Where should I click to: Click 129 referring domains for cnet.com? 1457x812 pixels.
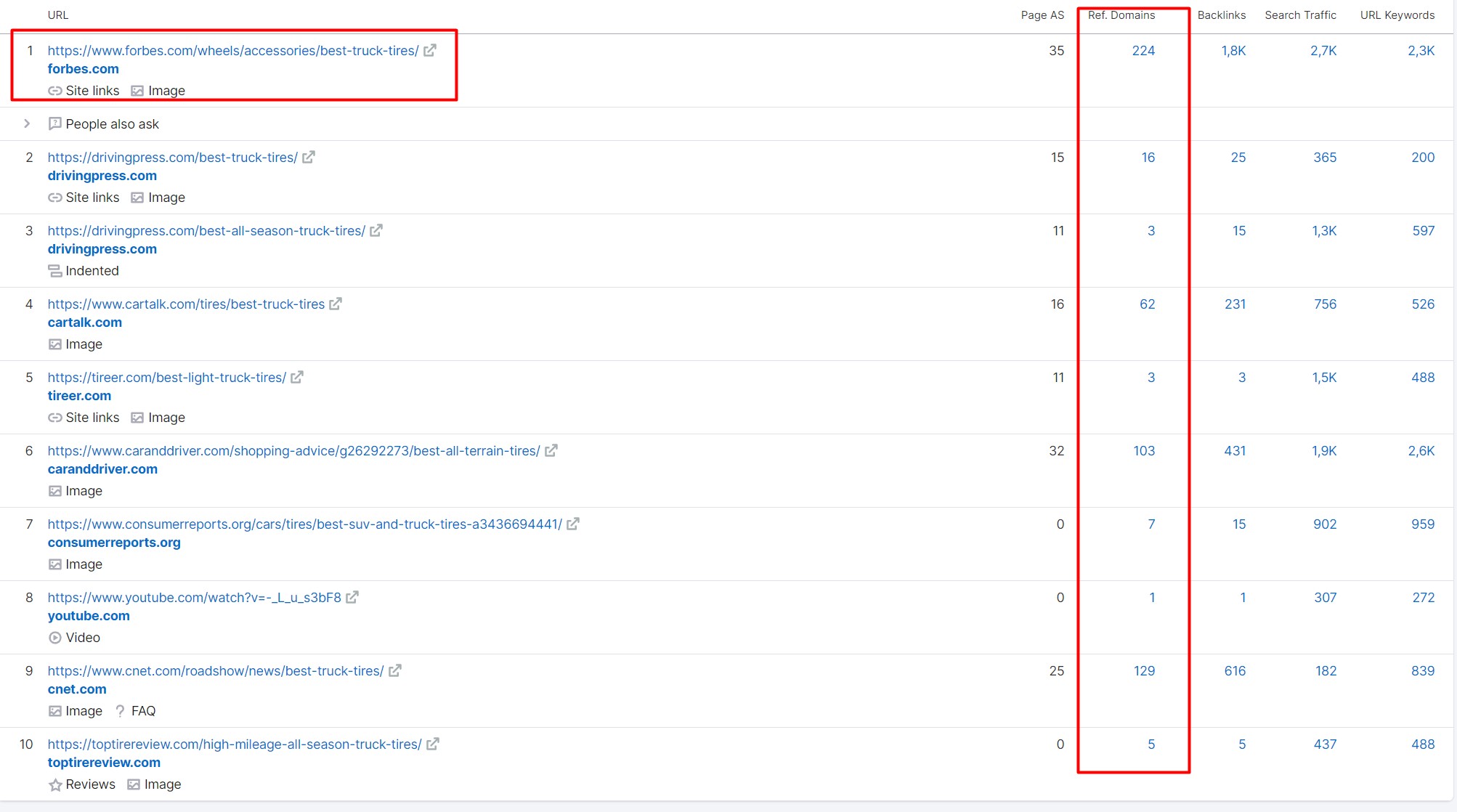(x=1144, y=670)
